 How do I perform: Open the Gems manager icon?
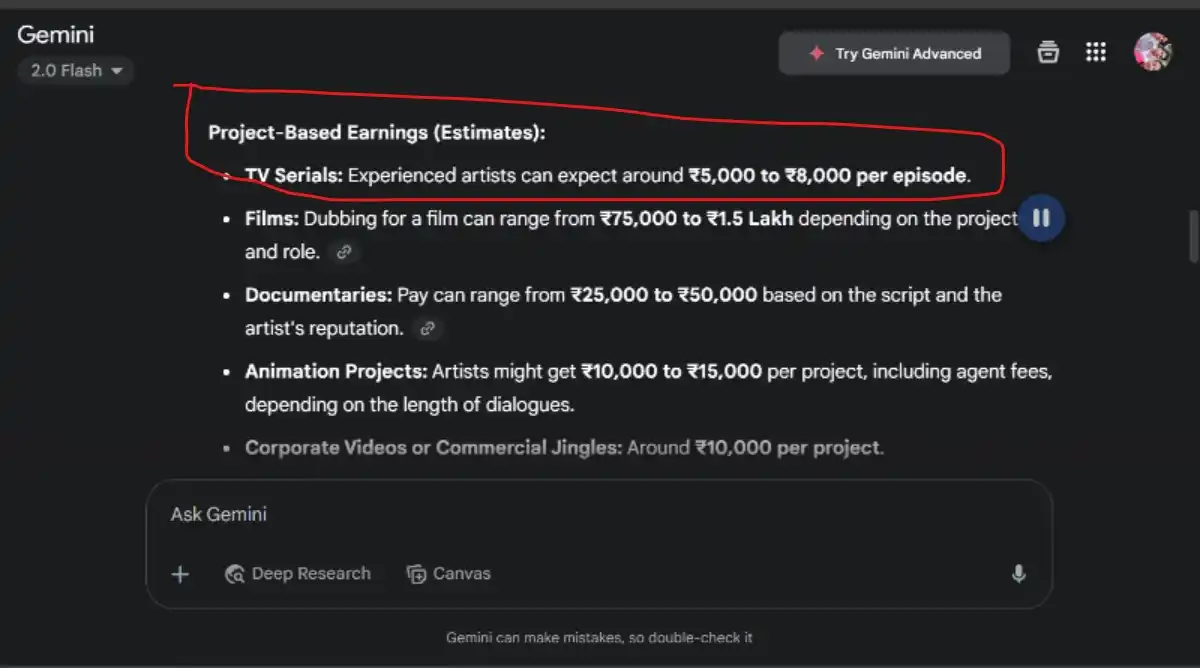(1048, 53)
